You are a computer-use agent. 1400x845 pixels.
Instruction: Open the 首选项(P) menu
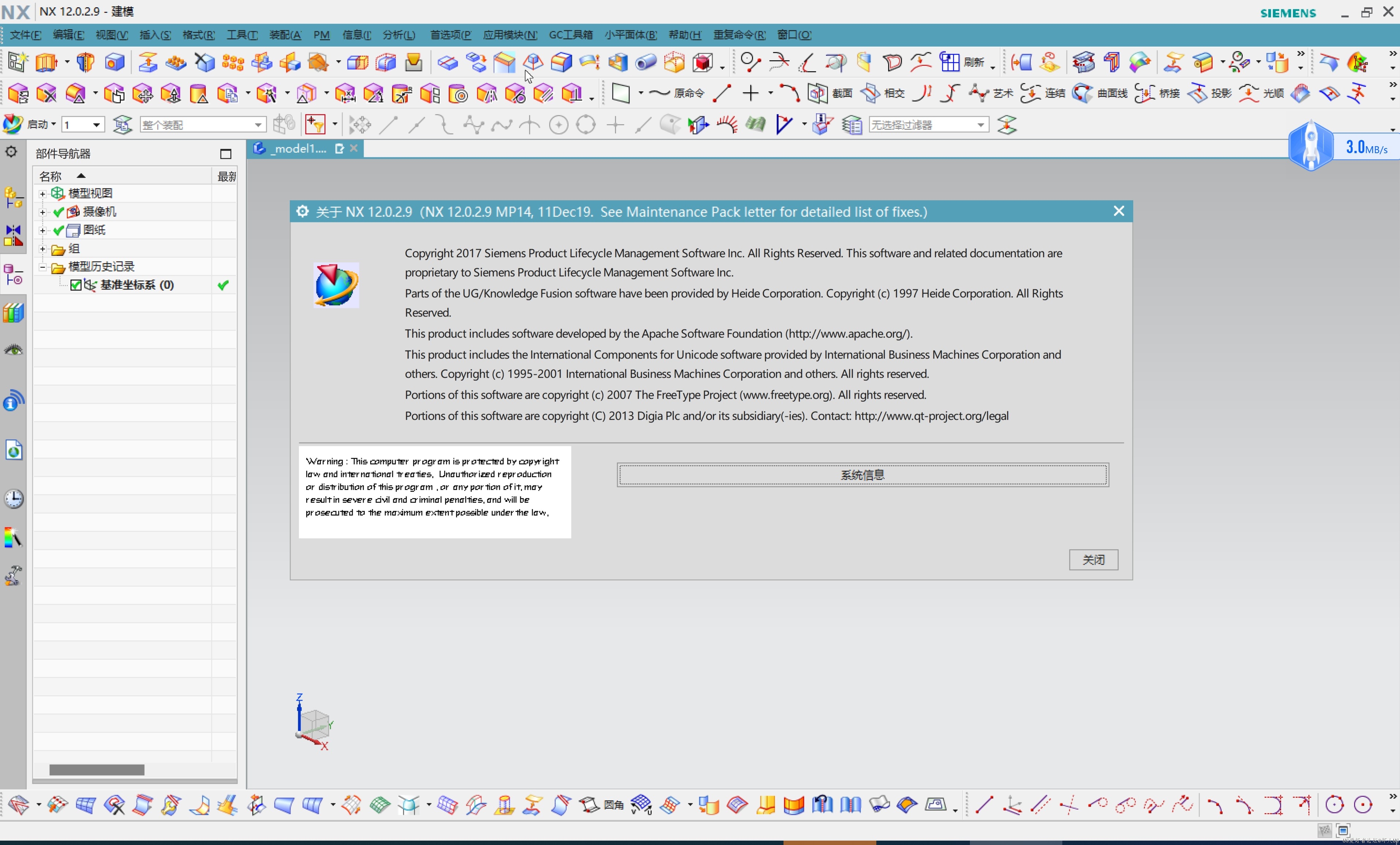coord(450,35)
